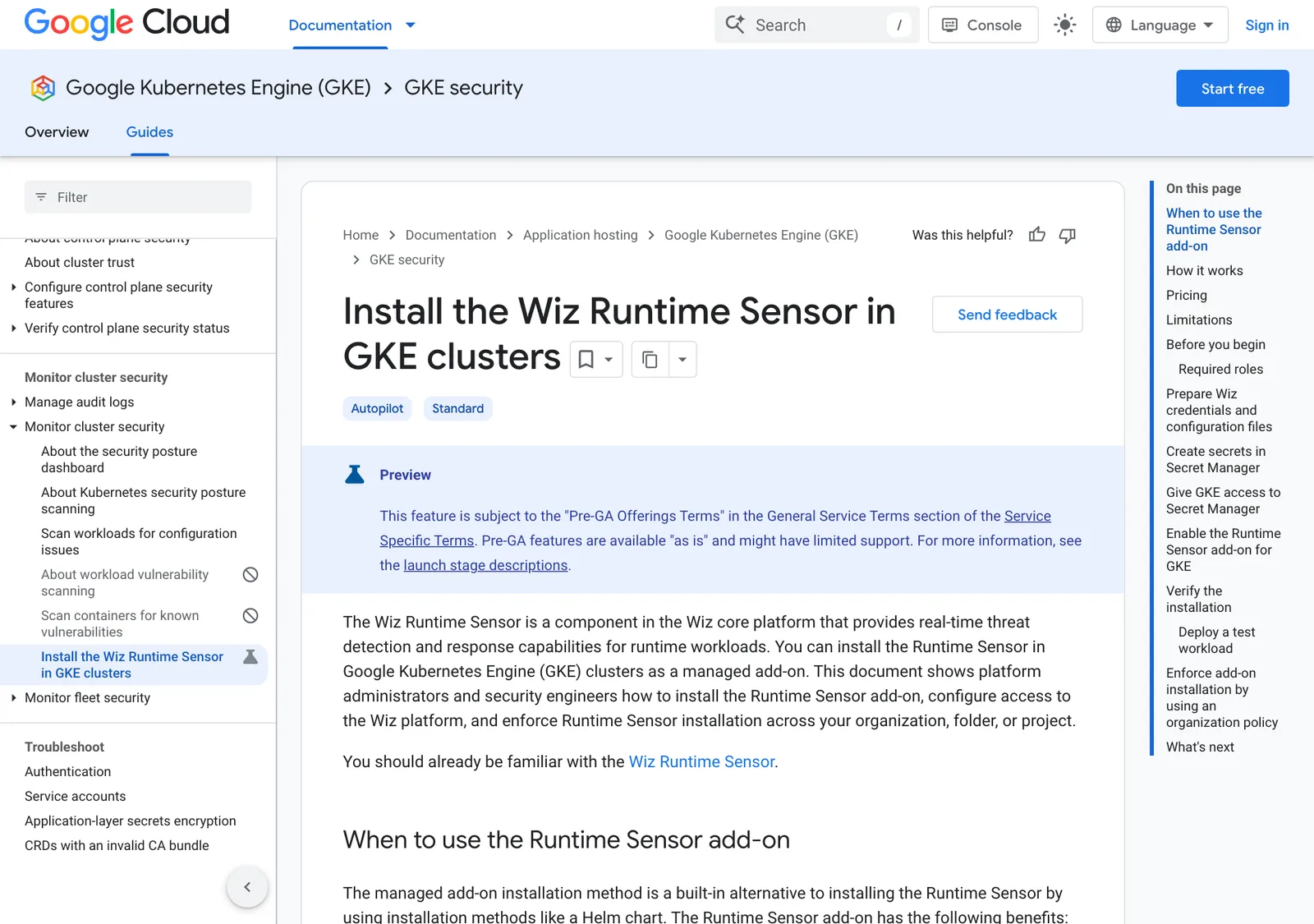Click the search sparkle magnifier icon
The width and height of the screenshot is (1314, 924).
pyautogui.click(x=735, y=25)
